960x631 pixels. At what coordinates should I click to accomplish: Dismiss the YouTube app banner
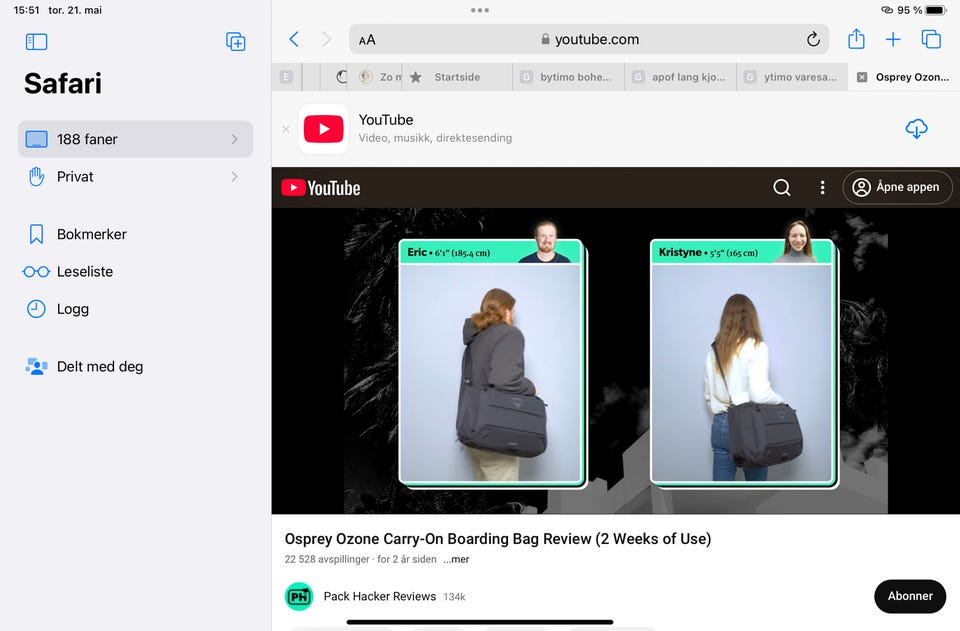(286, 129)
